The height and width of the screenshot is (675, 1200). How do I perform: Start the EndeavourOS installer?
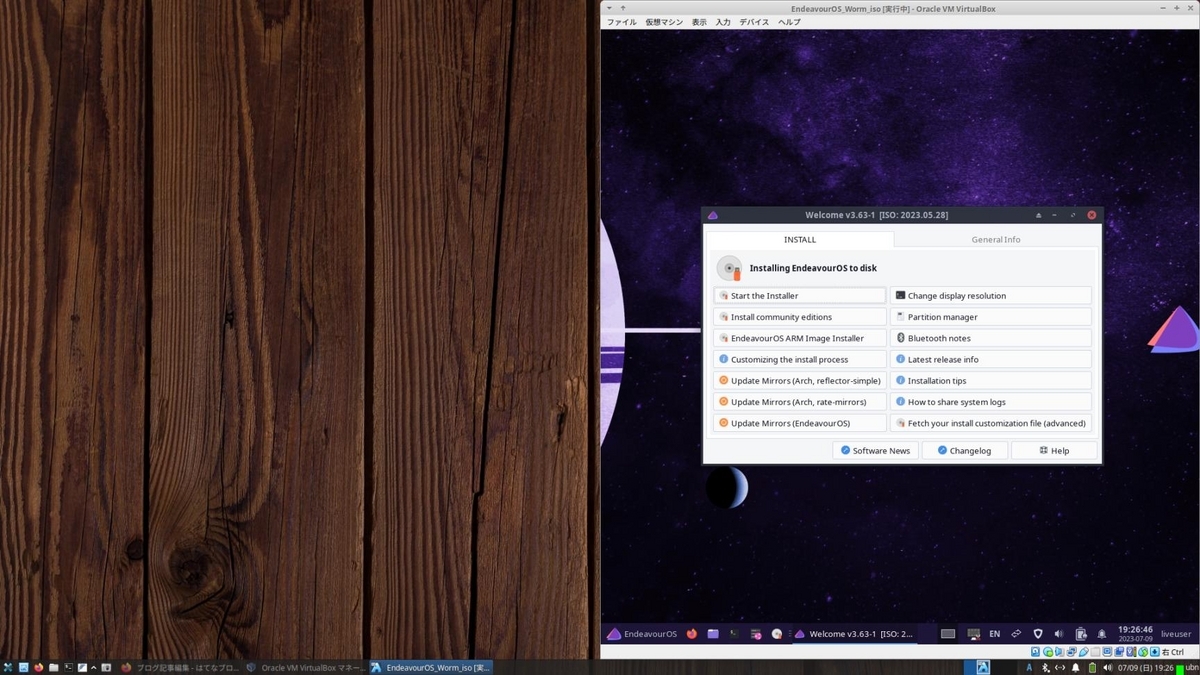(800, 296)
